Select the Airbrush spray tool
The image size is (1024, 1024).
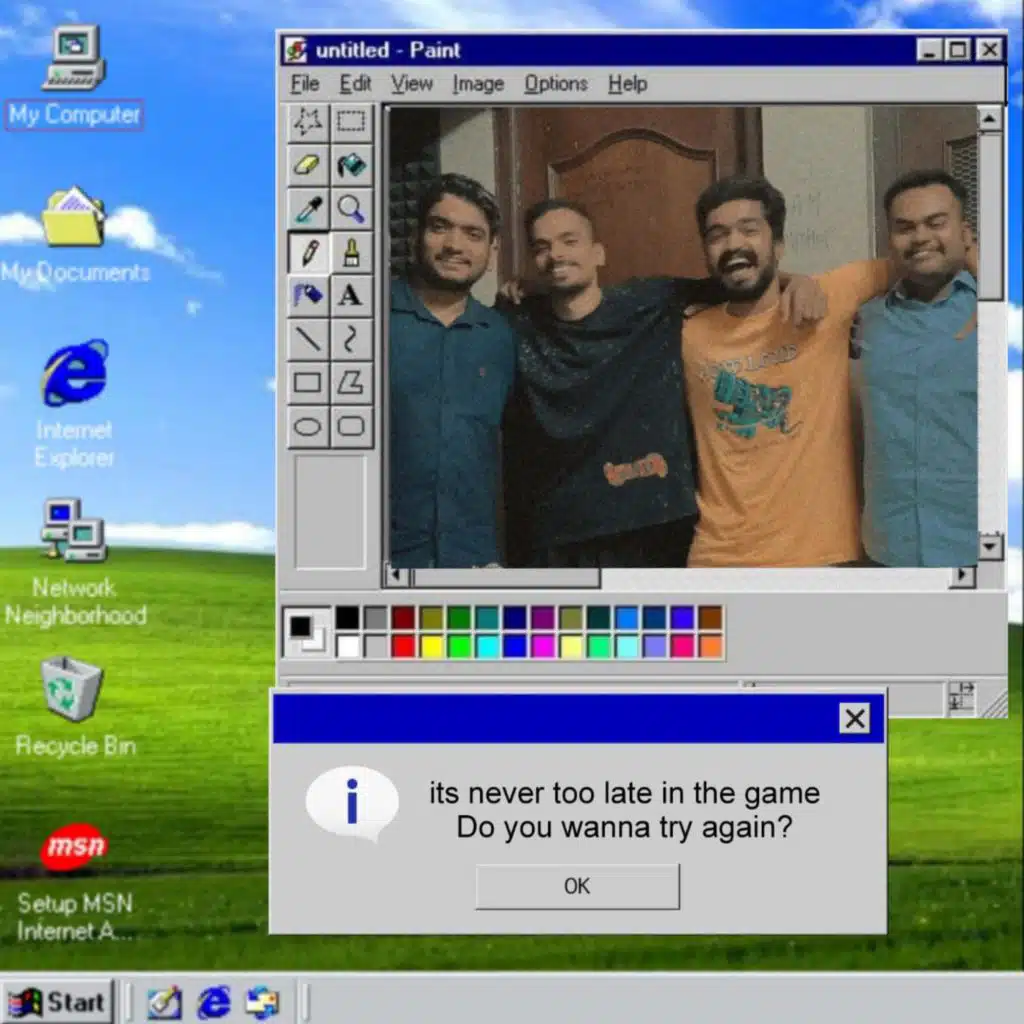308,295
